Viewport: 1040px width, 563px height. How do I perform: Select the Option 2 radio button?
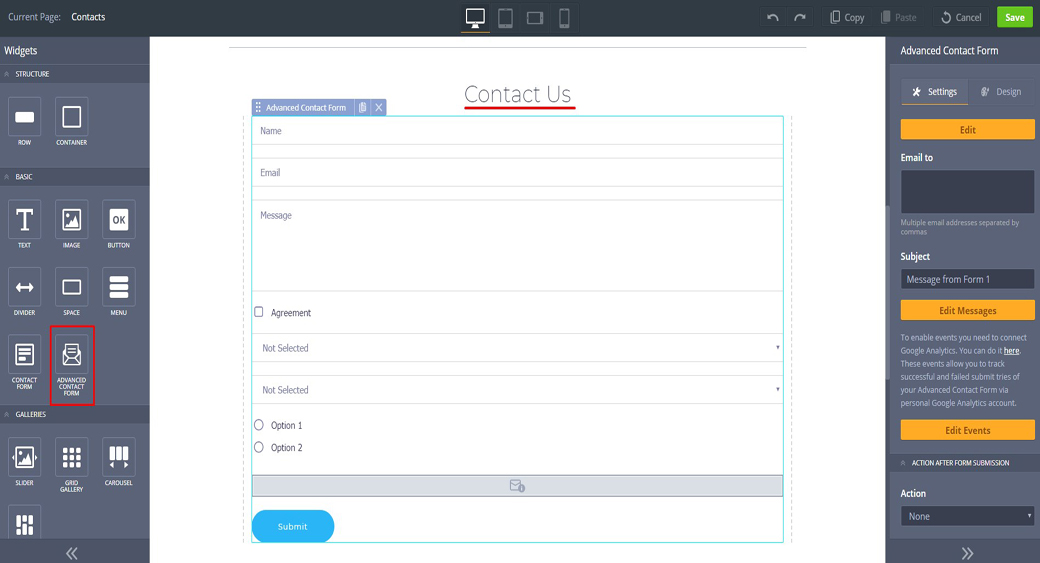coord(259,447)
